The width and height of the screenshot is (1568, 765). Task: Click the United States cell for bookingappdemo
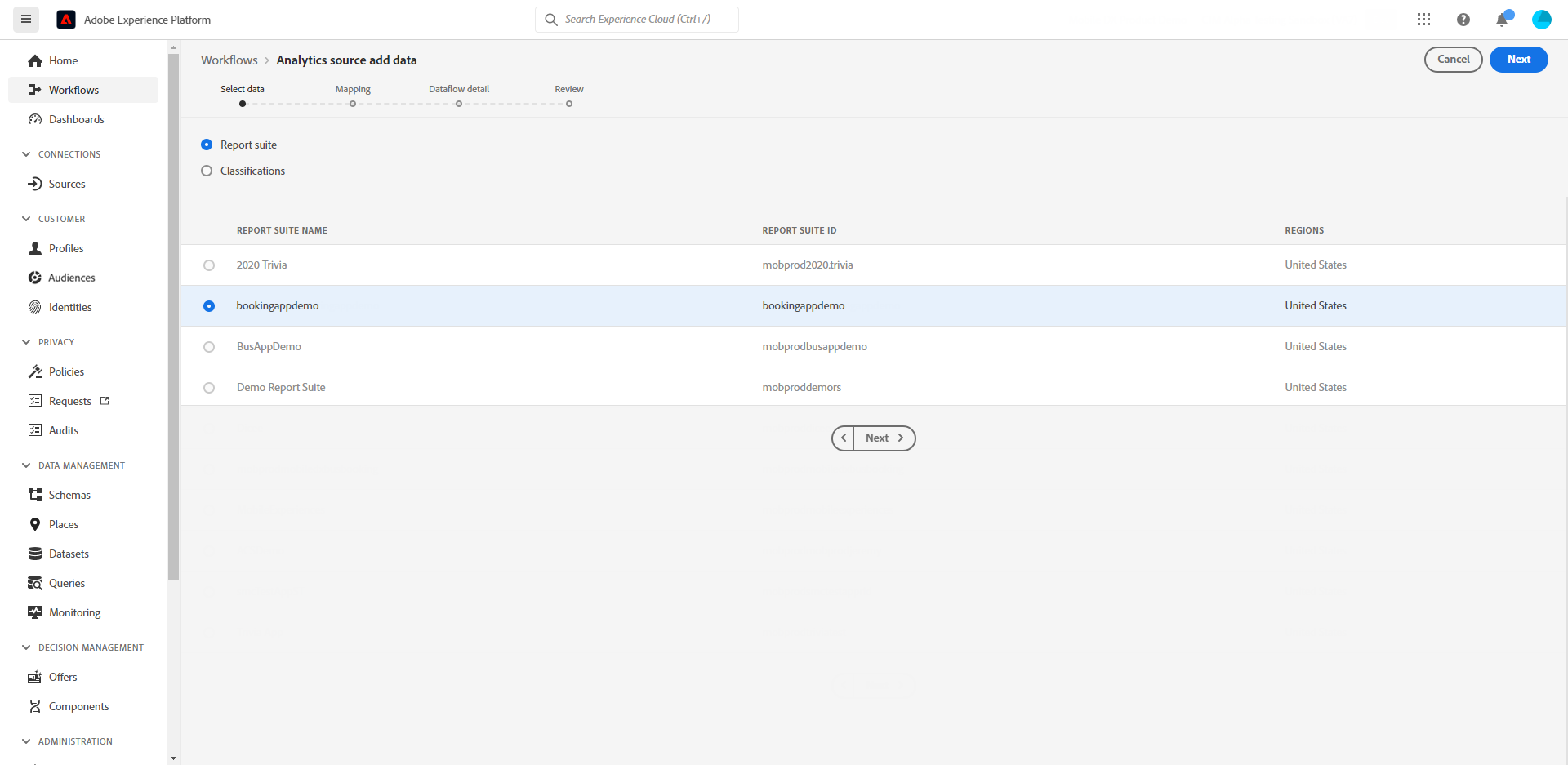coord(1316,306)
